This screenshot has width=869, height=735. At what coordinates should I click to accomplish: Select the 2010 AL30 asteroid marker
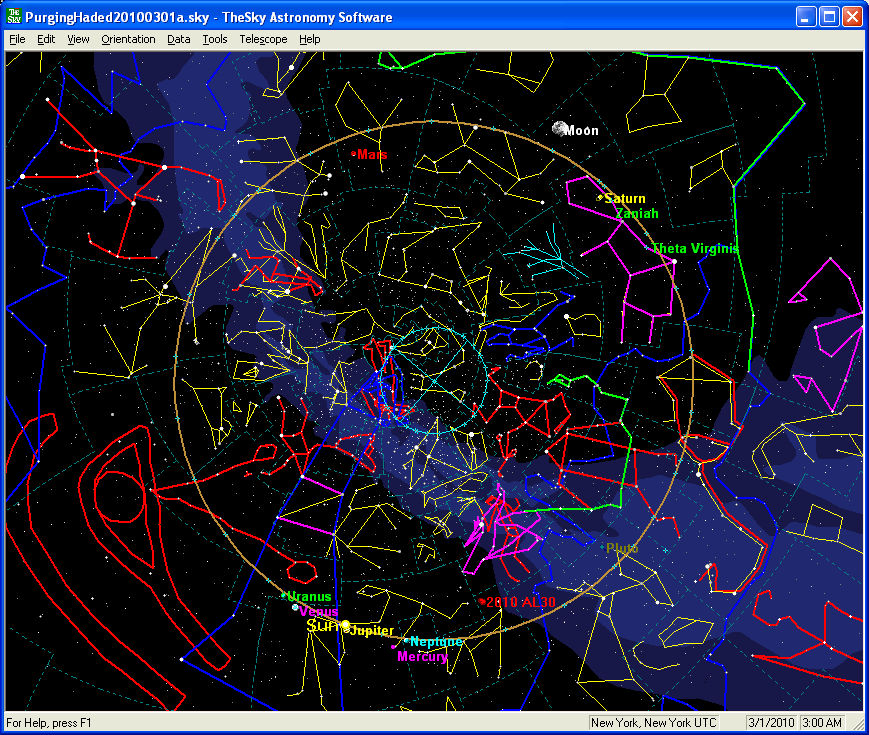point(482,601)
